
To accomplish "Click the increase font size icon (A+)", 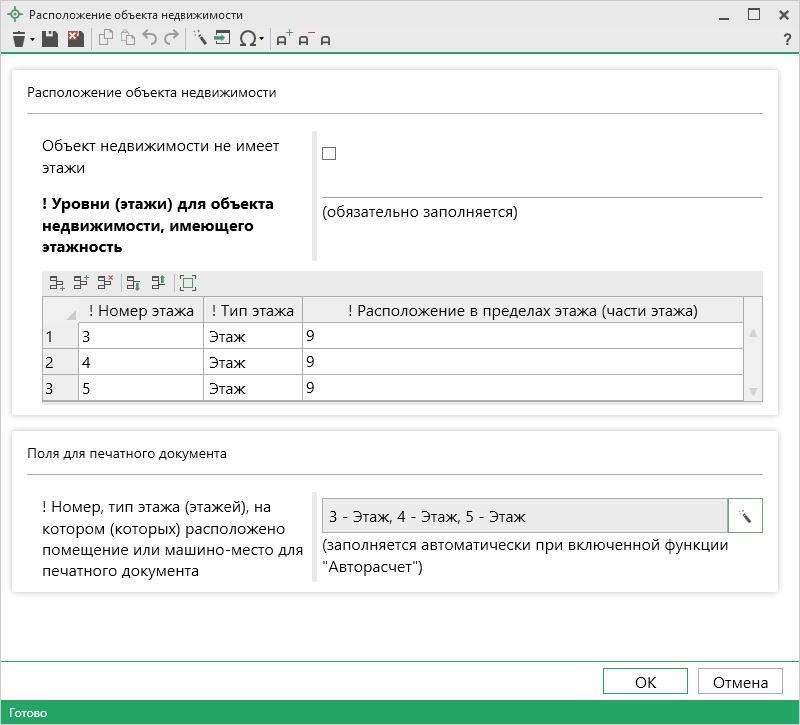I will click(284, 38).
